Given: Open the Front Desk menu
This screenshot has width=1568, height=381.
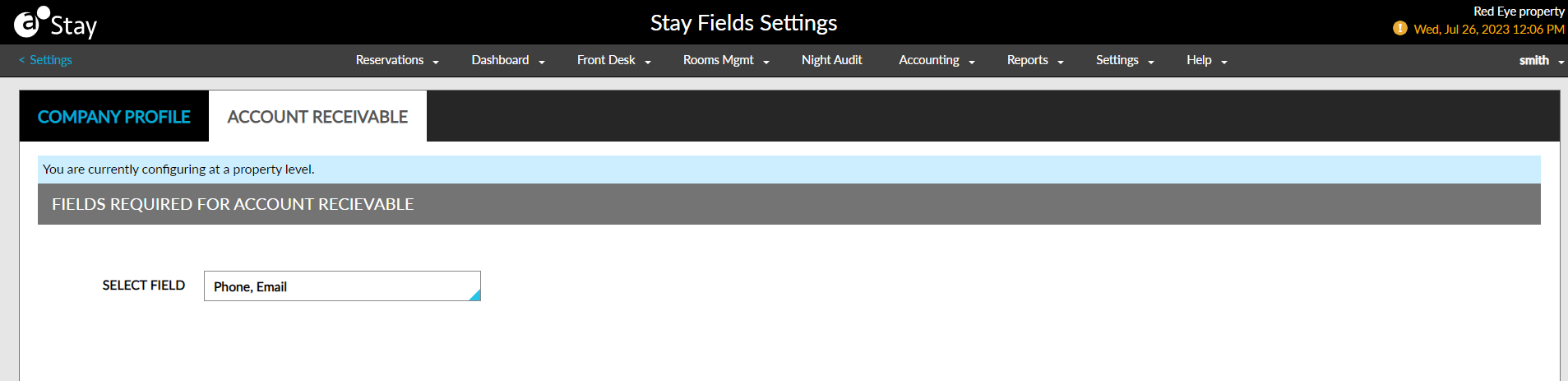Looking at the screenshot, I should [x=606, y=60].
